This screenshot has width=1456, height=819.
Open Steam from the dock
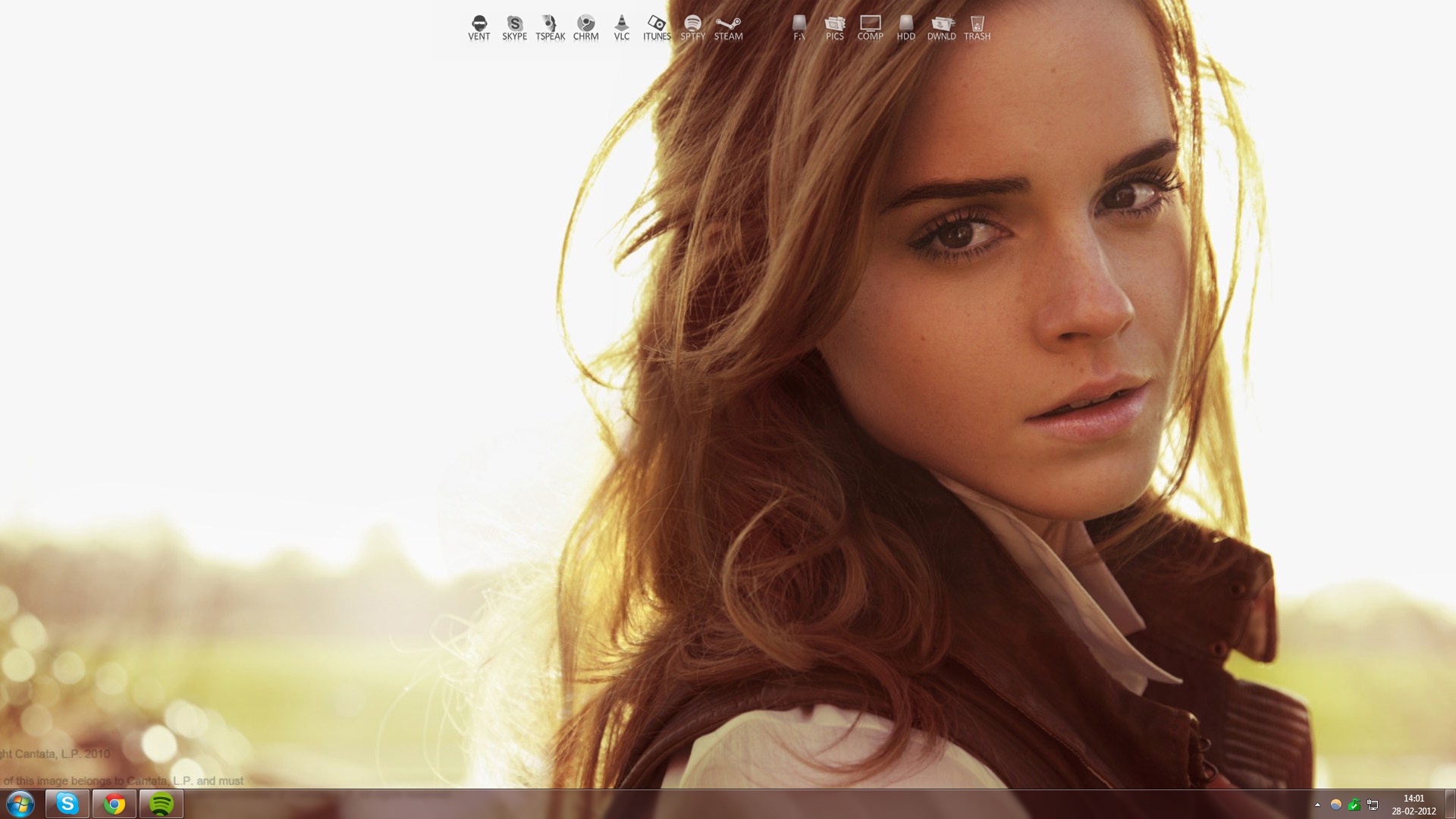(x=728, y=27)
